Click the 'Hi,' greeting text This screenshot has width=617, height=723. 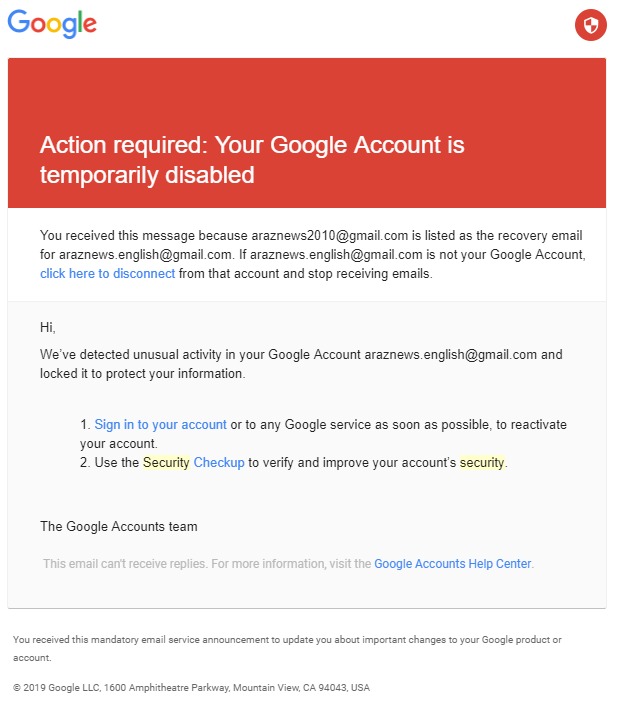[x=48, y=327]
